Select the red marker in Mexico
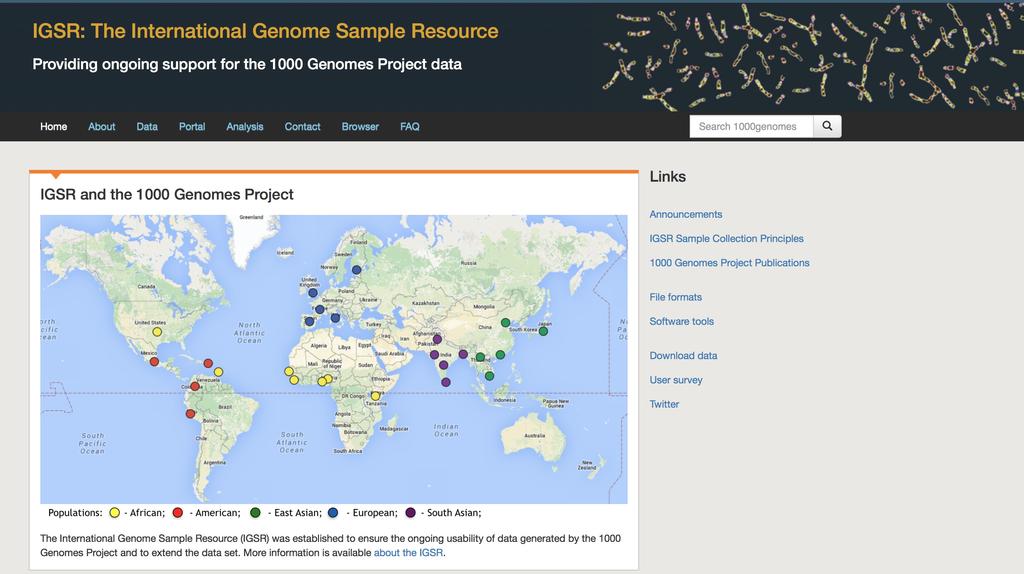 coord(154,361)
